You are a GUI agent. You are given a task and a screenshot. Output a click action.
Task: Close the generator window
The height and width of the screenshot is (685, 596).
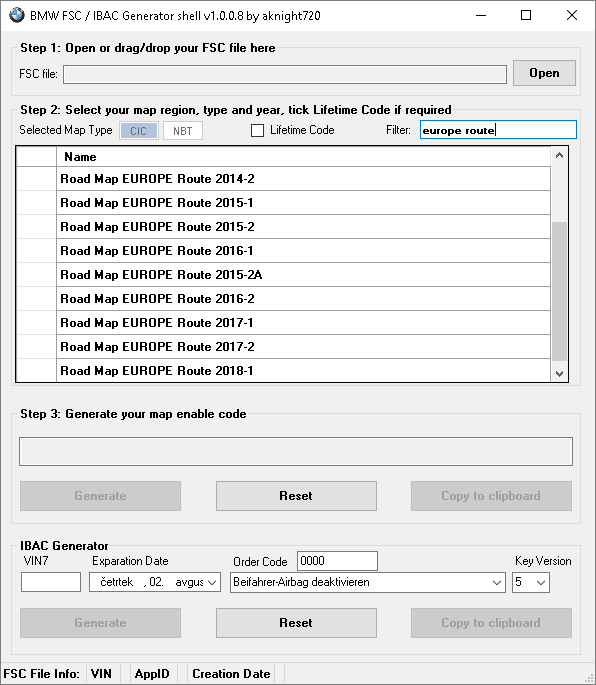pos(572,15)
